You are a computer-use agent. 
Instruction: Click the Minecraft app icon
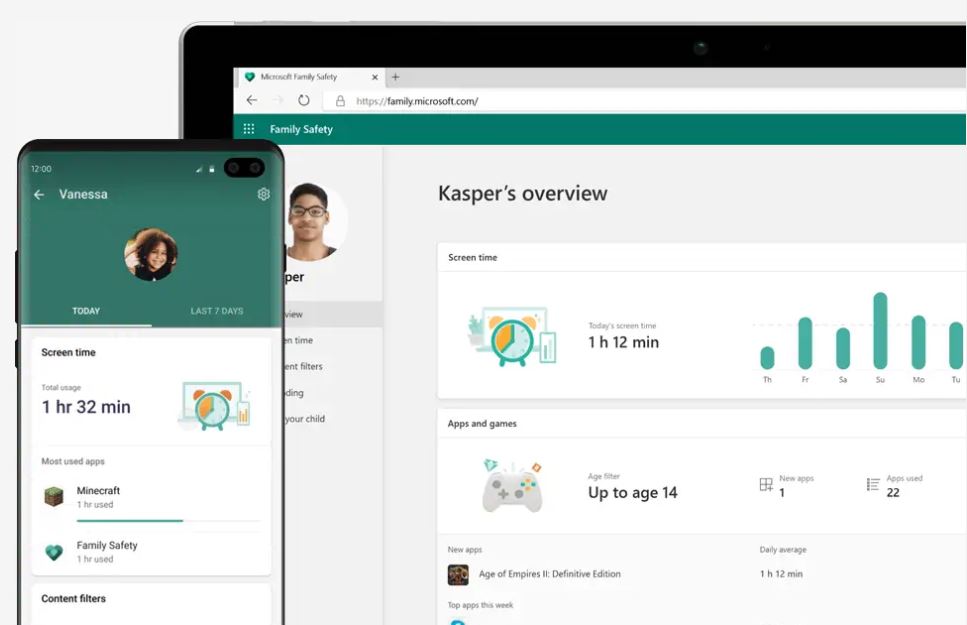click(54, 497)
